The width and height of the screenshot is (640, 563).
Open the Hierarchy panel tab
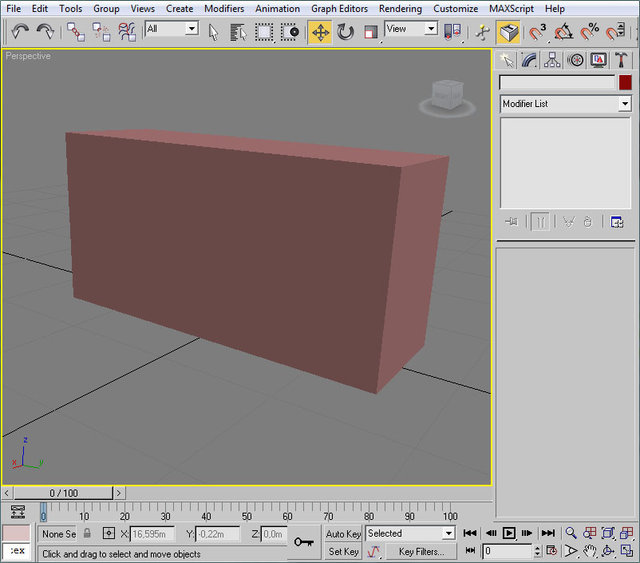coord(552,60)
